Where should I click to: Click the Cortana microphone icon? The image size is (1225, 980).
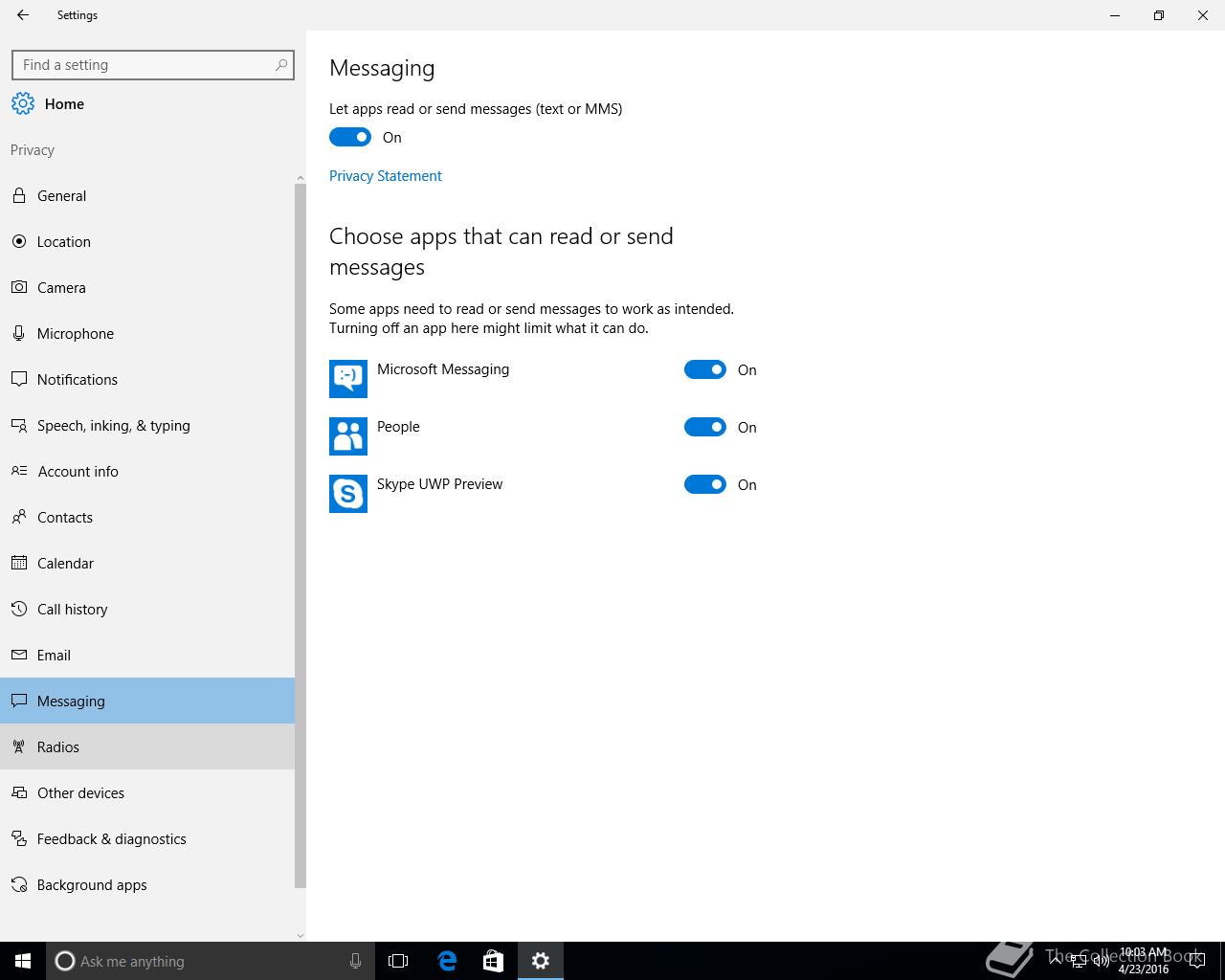click(x=355, y=961)
